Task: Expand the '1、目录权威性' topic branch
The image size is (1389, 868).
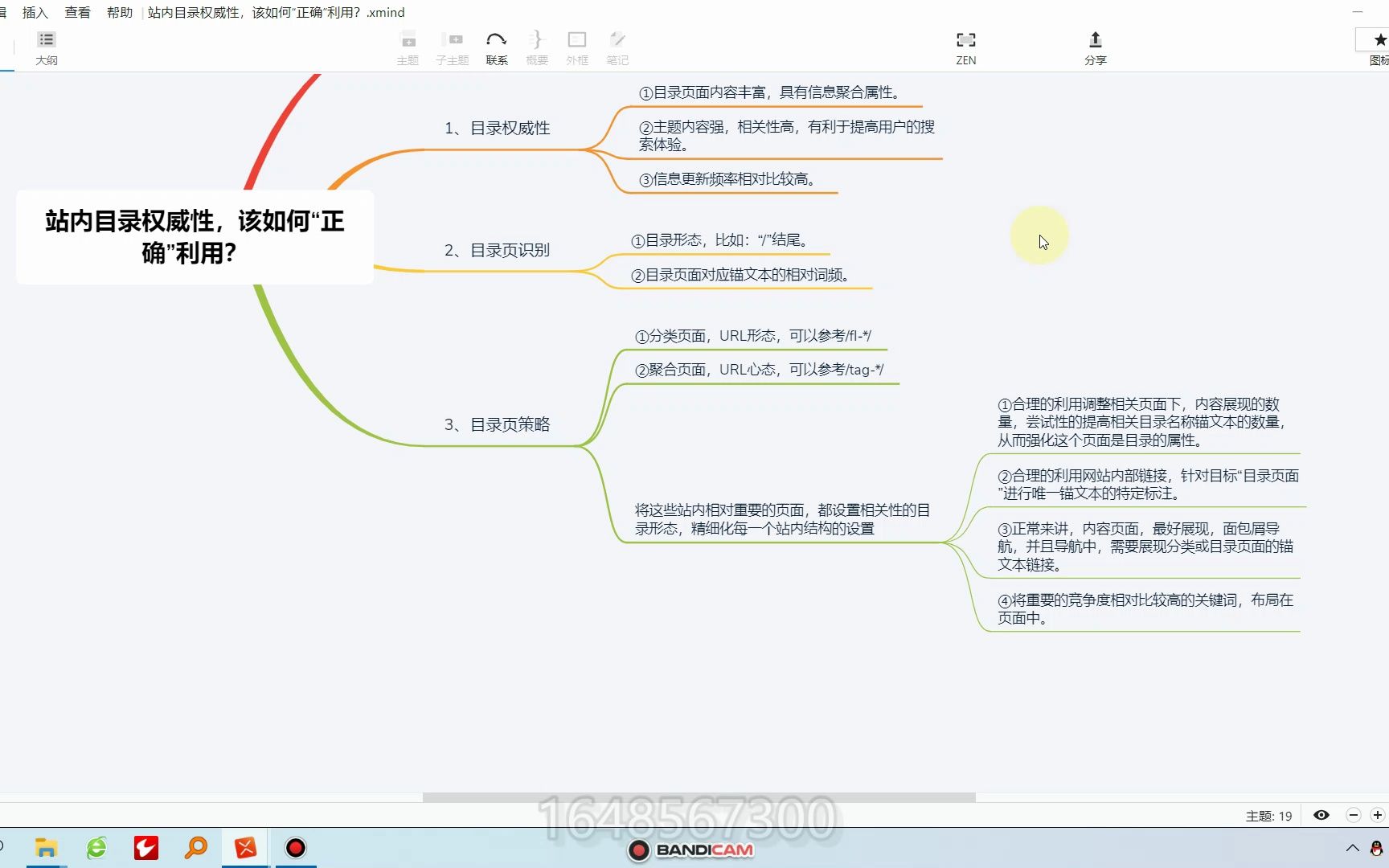Action: [x=498, y=127]
